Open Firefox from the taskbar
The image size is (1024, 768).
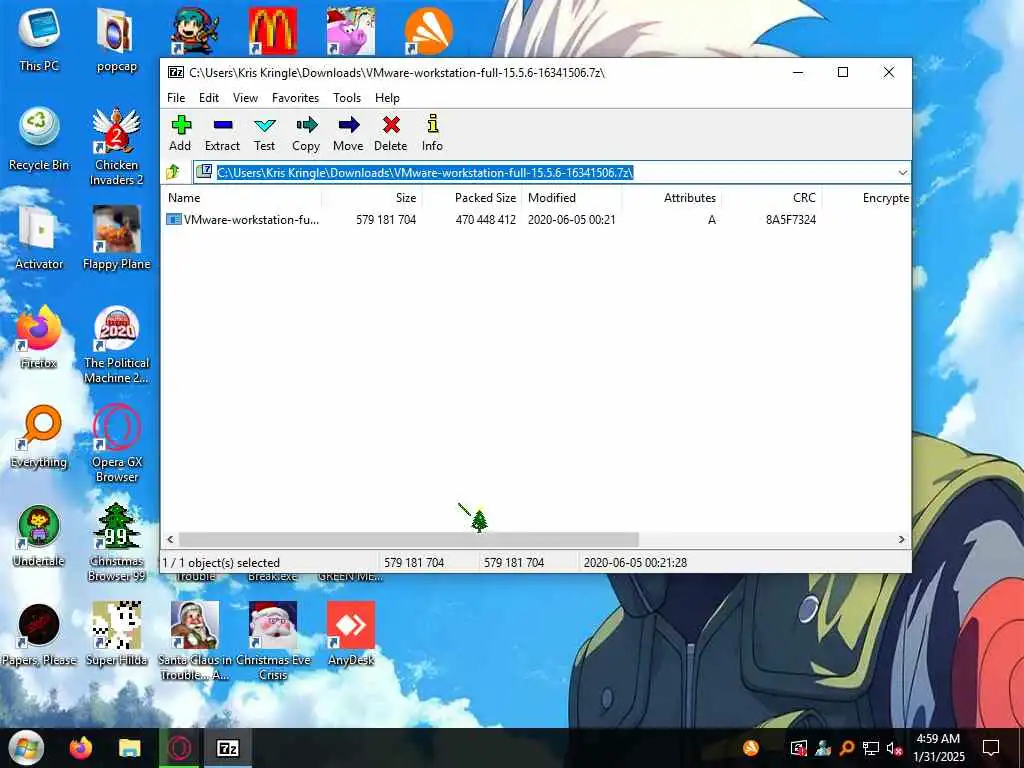pyautogui.click(x=81, y=748)
